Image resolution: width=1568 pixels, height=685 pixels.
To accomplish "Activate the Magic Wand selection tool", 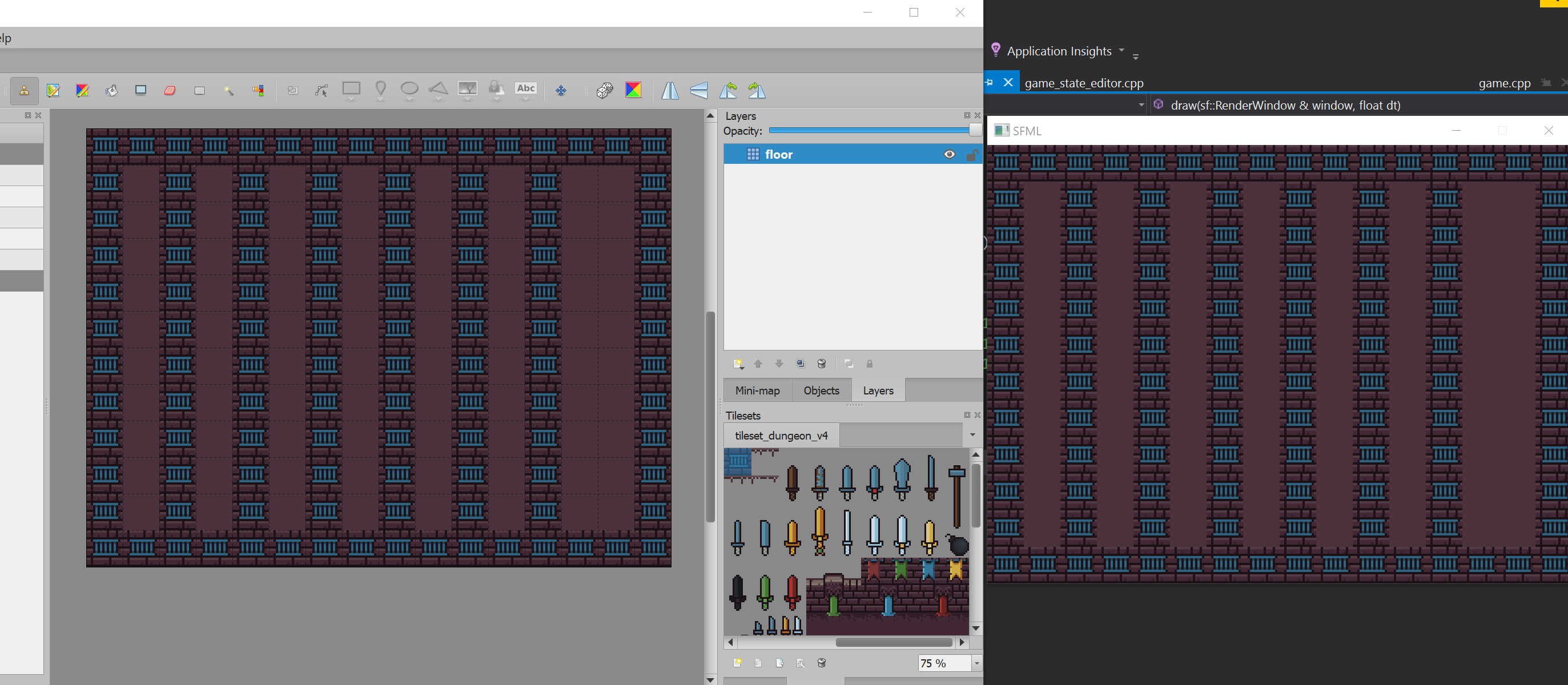I will (x=229, y=91).
